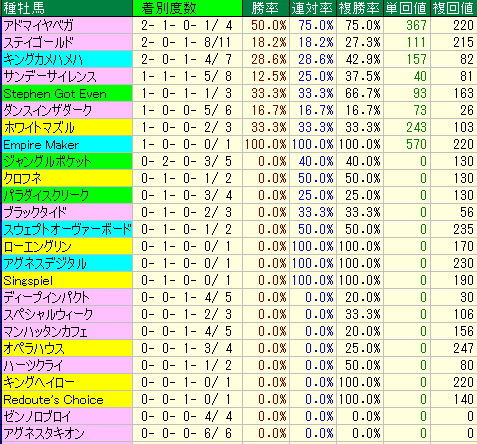The height and width of the screenshot is (444, 477).
Task: Click ジャングルポケット quinella rate 40.0%
Action: [316, 161]
